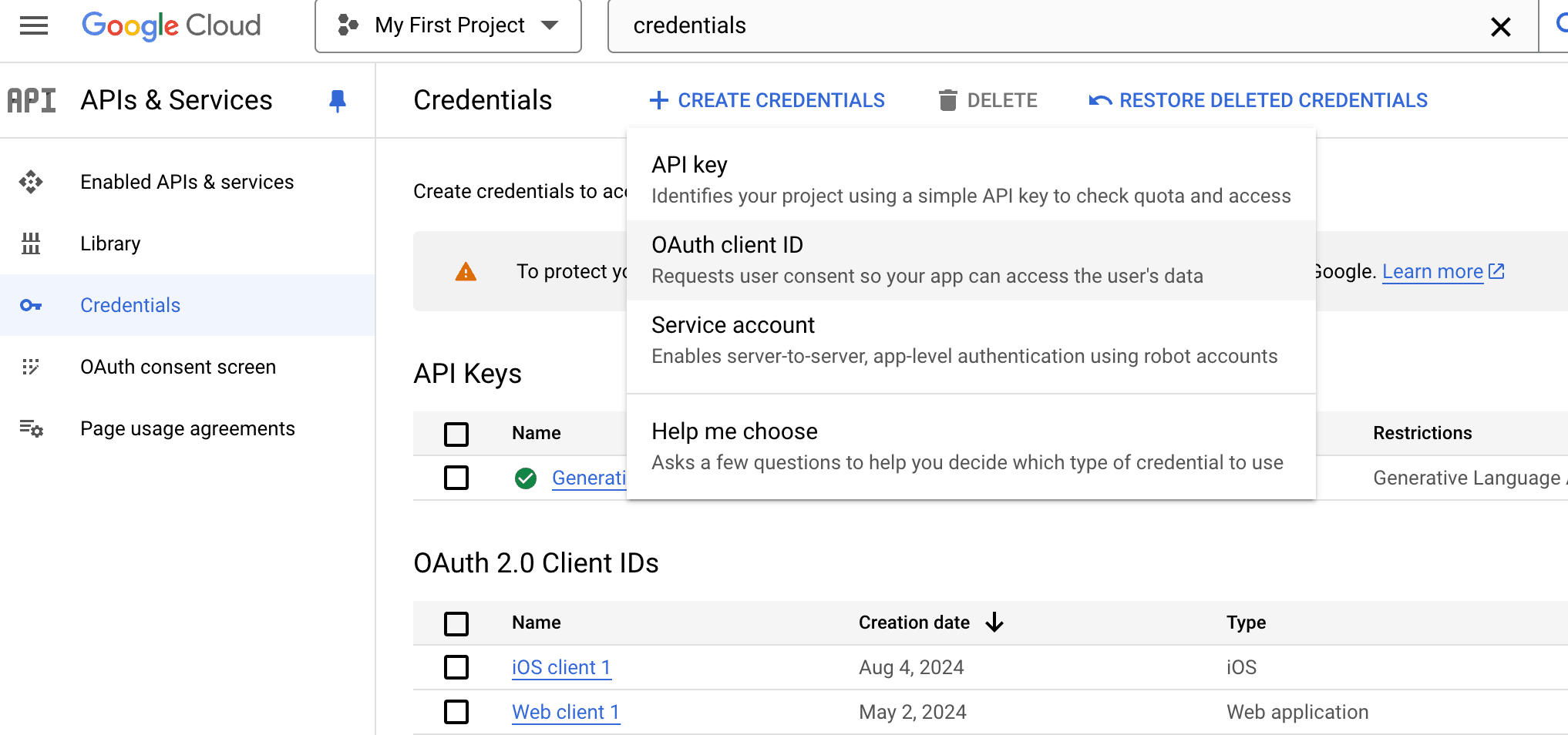Check the select-all box in API Keys table
This screenshot has height=735, width=1568.
click(456, 434)
